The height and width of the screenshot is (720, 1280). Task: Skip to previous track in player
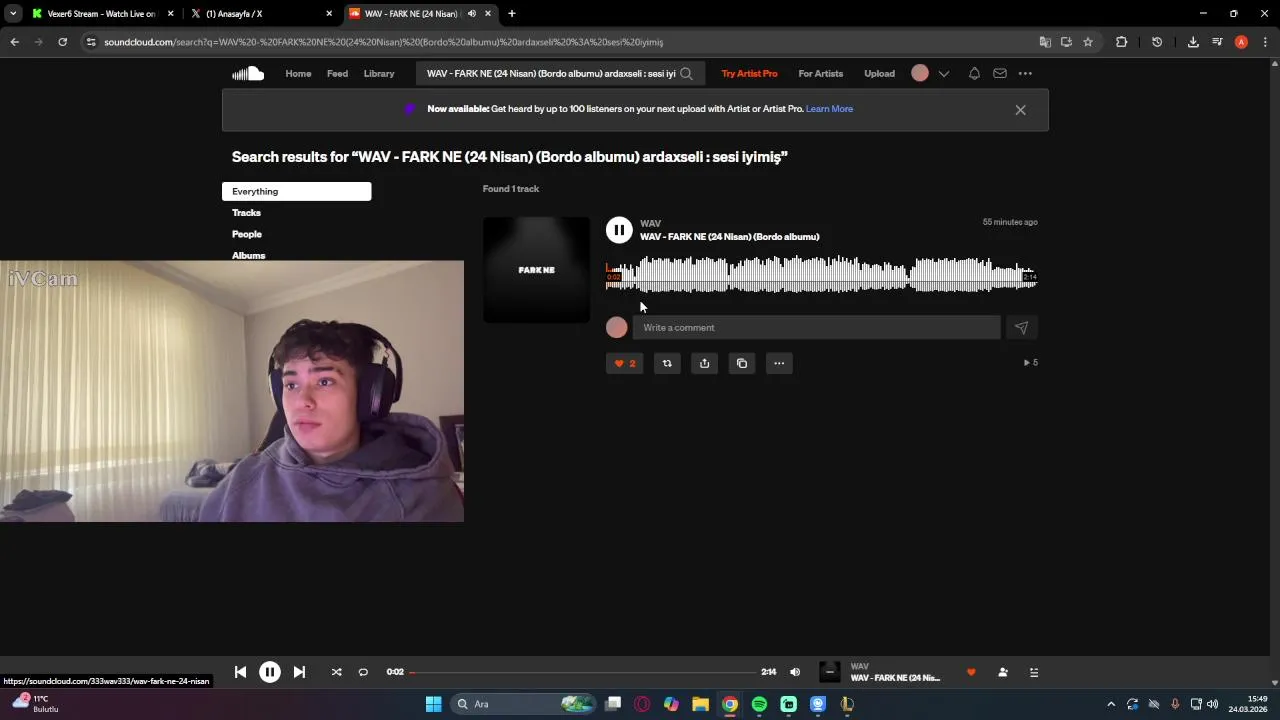coord(240,672)
